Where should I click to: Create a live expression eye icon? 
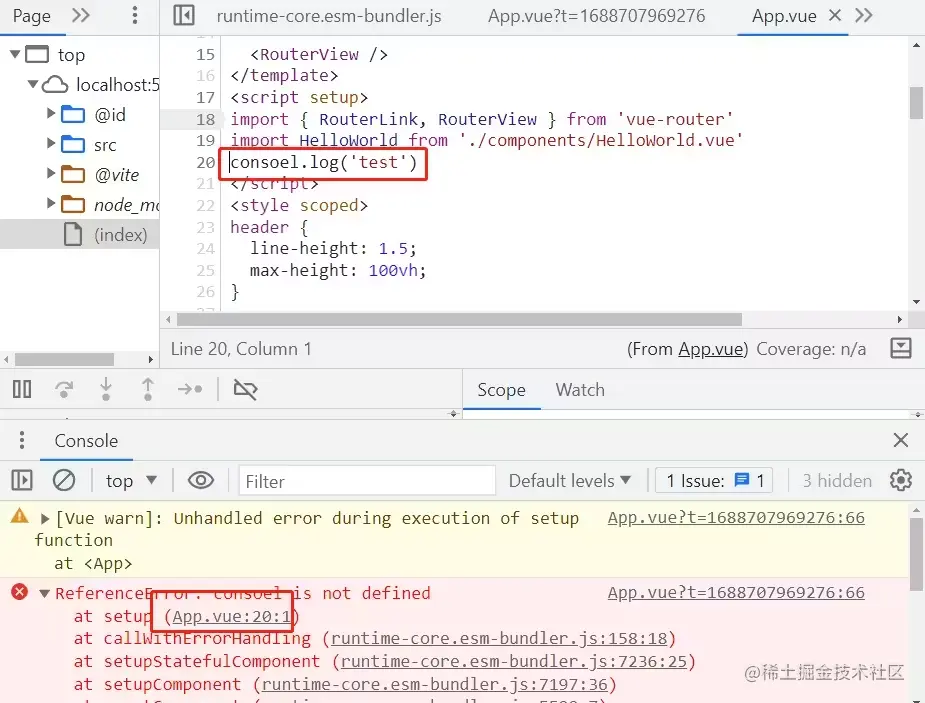(201, 480)
